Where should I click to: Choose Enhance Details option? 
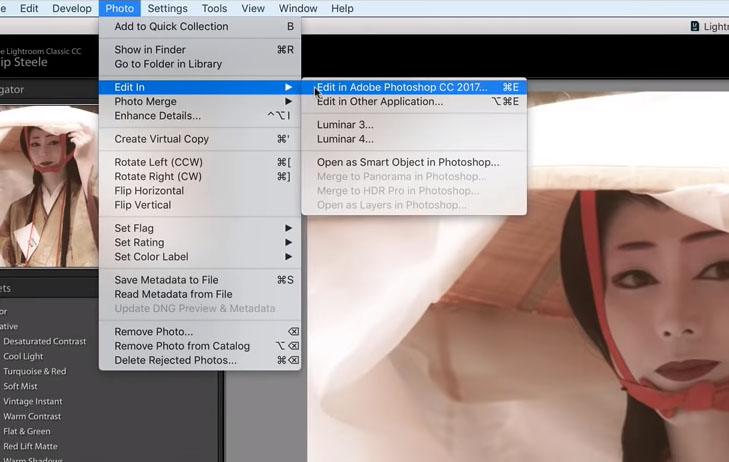tap(200, 116)
